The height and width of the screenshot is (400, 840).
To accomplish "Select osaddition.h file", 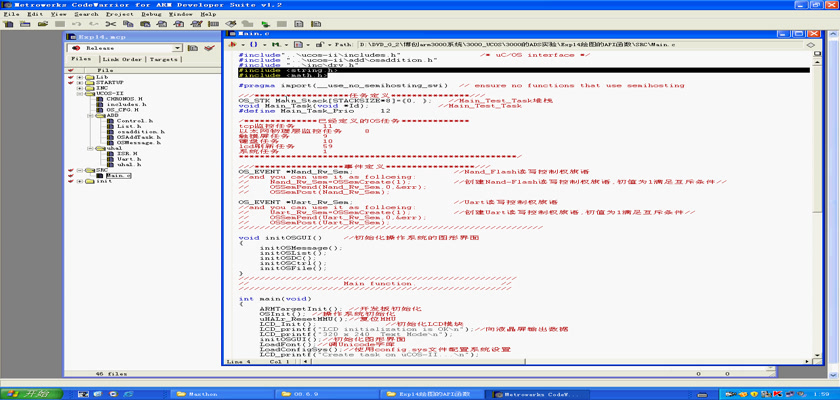I will (140, 132).
